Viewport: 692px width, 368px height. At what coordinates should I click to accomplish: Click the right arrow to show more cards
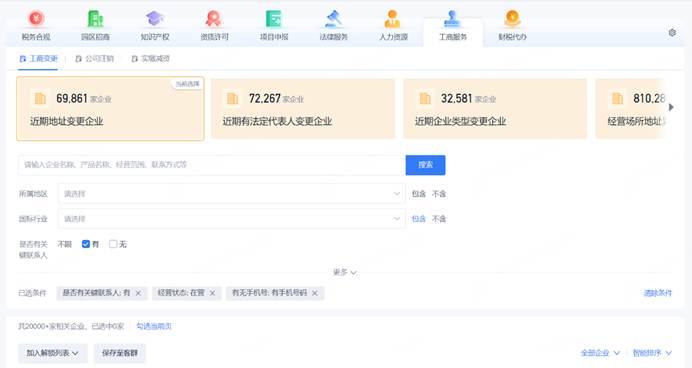click(671, 107)
